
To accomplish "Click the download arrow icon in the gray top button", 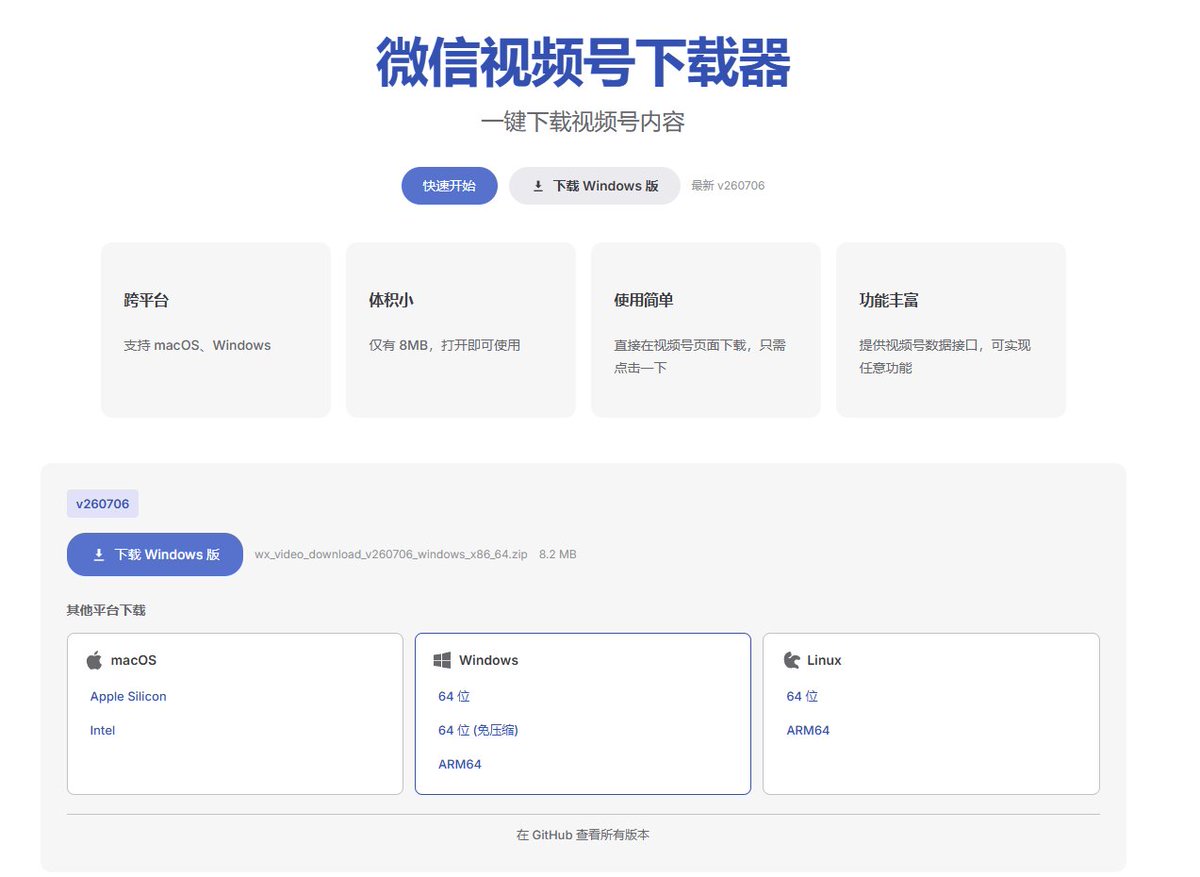I will tap(538, 186).
